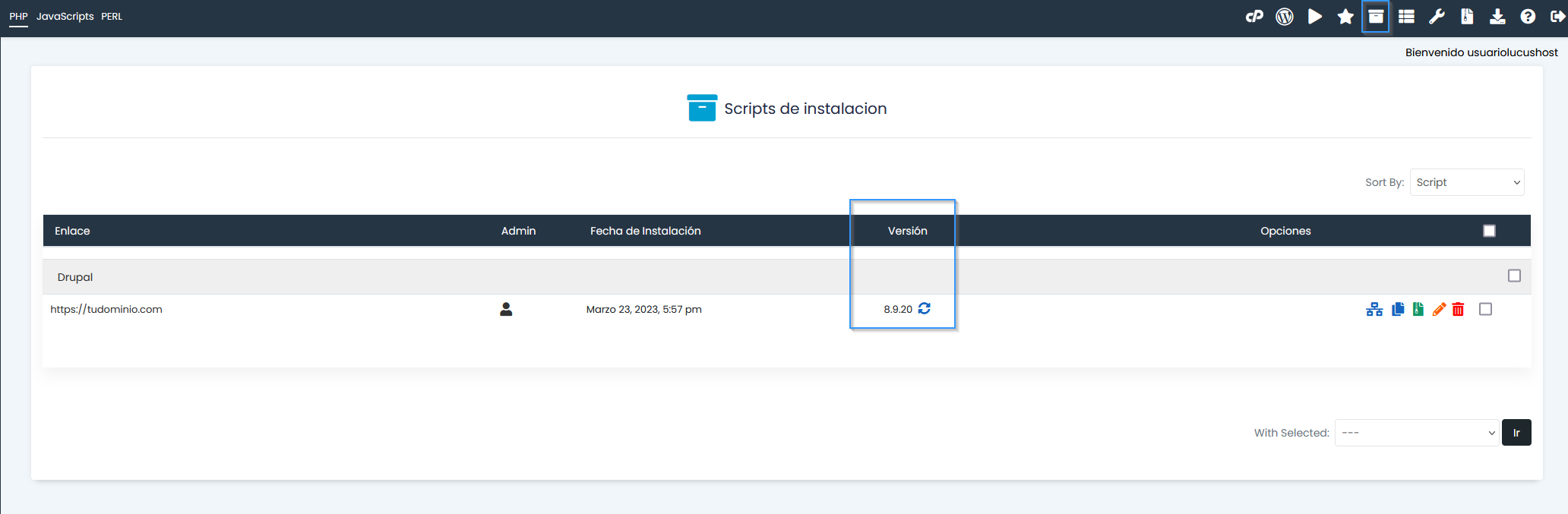Open the task list icon
Screen dimensions: 1568x514
1406,17
